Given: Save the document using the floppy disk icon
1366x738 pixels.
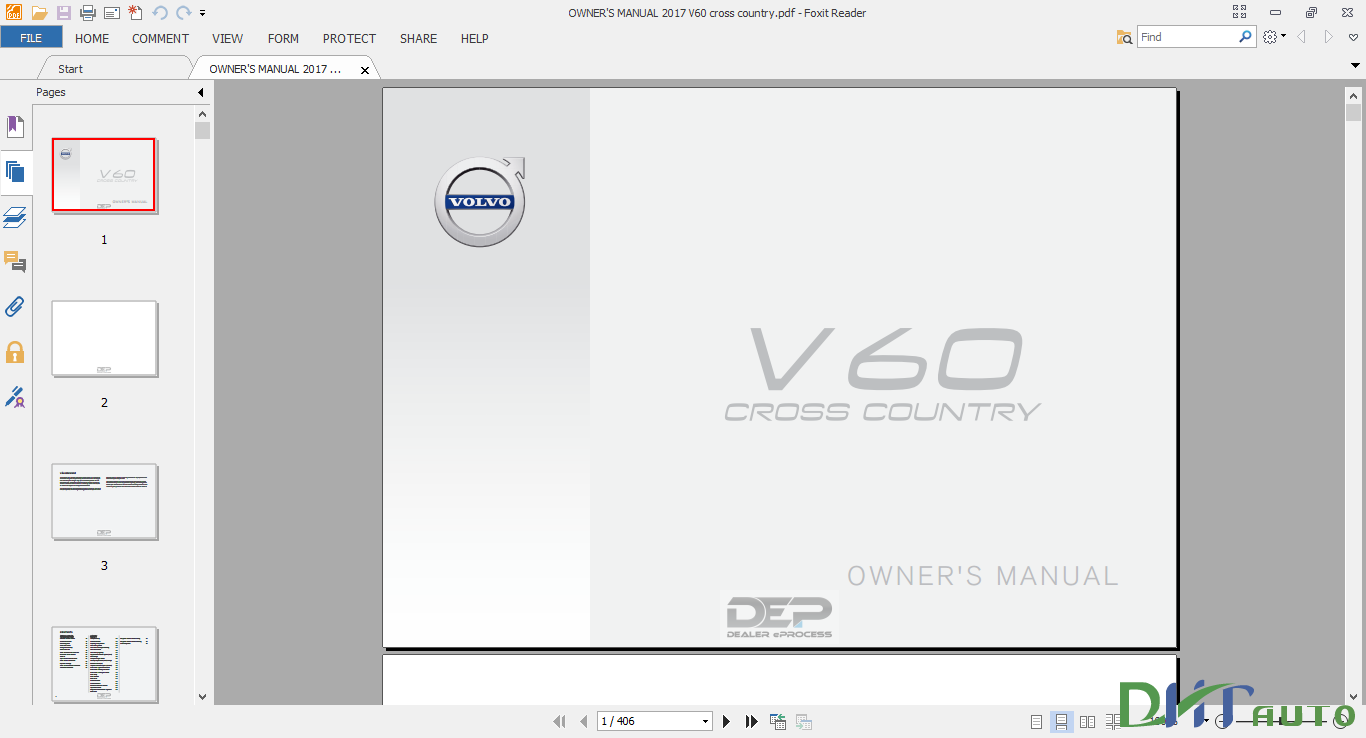Looking at the screenshot, I should tap(64, 13).
